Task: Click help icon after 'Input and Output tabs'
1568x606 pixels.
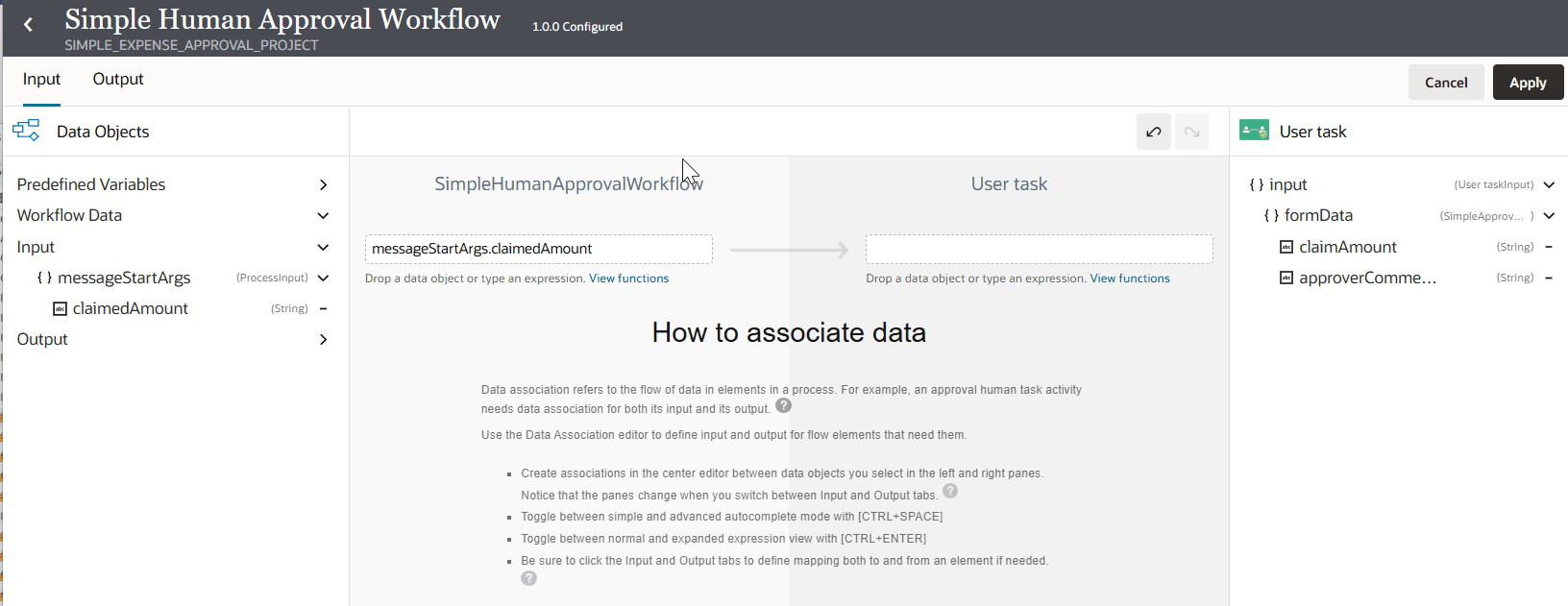Action: pos(949,491)
